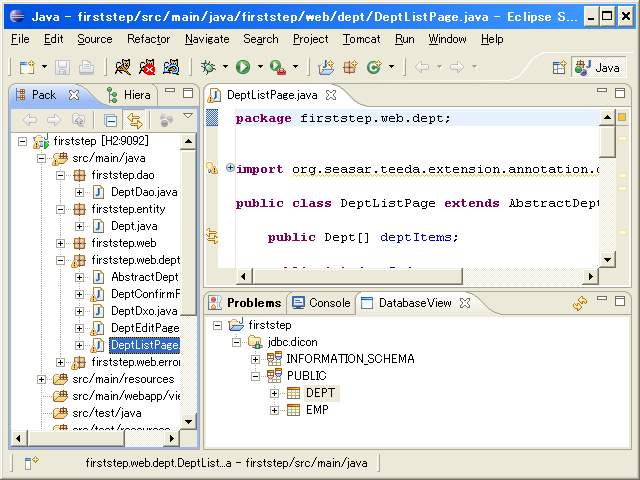Collapse the PUBLIC schema node
Viewport: 640px width, 480px height.
(256, 376)
